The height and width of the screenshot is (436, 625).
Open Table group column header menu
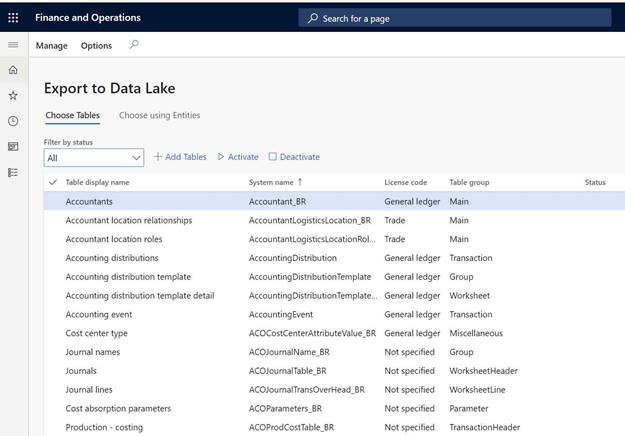point(469,182)
